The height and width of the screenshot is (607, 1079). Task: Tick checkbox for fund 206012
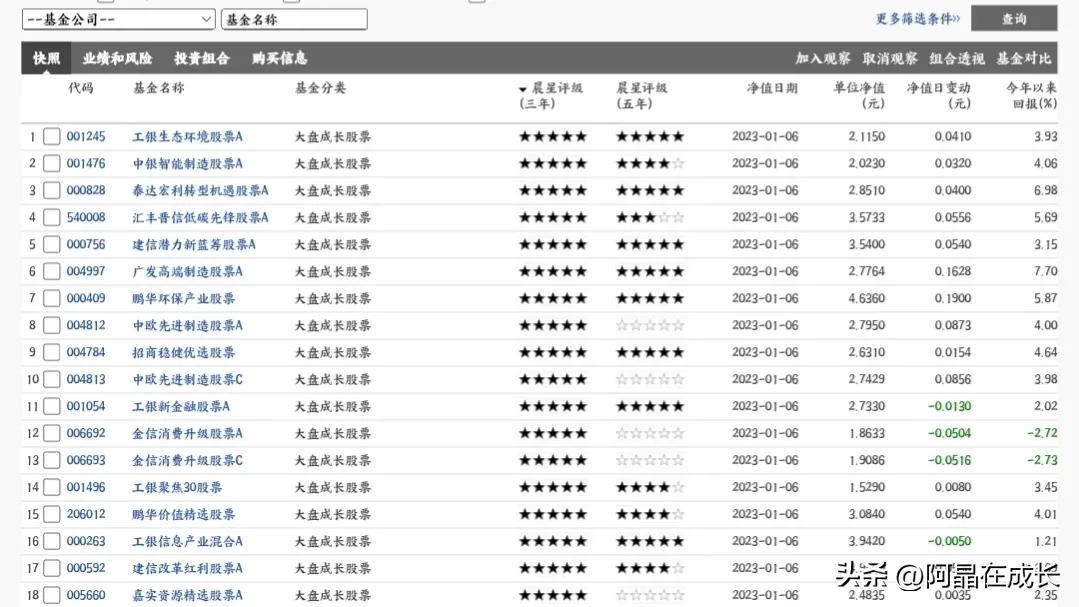click(52, 514)
